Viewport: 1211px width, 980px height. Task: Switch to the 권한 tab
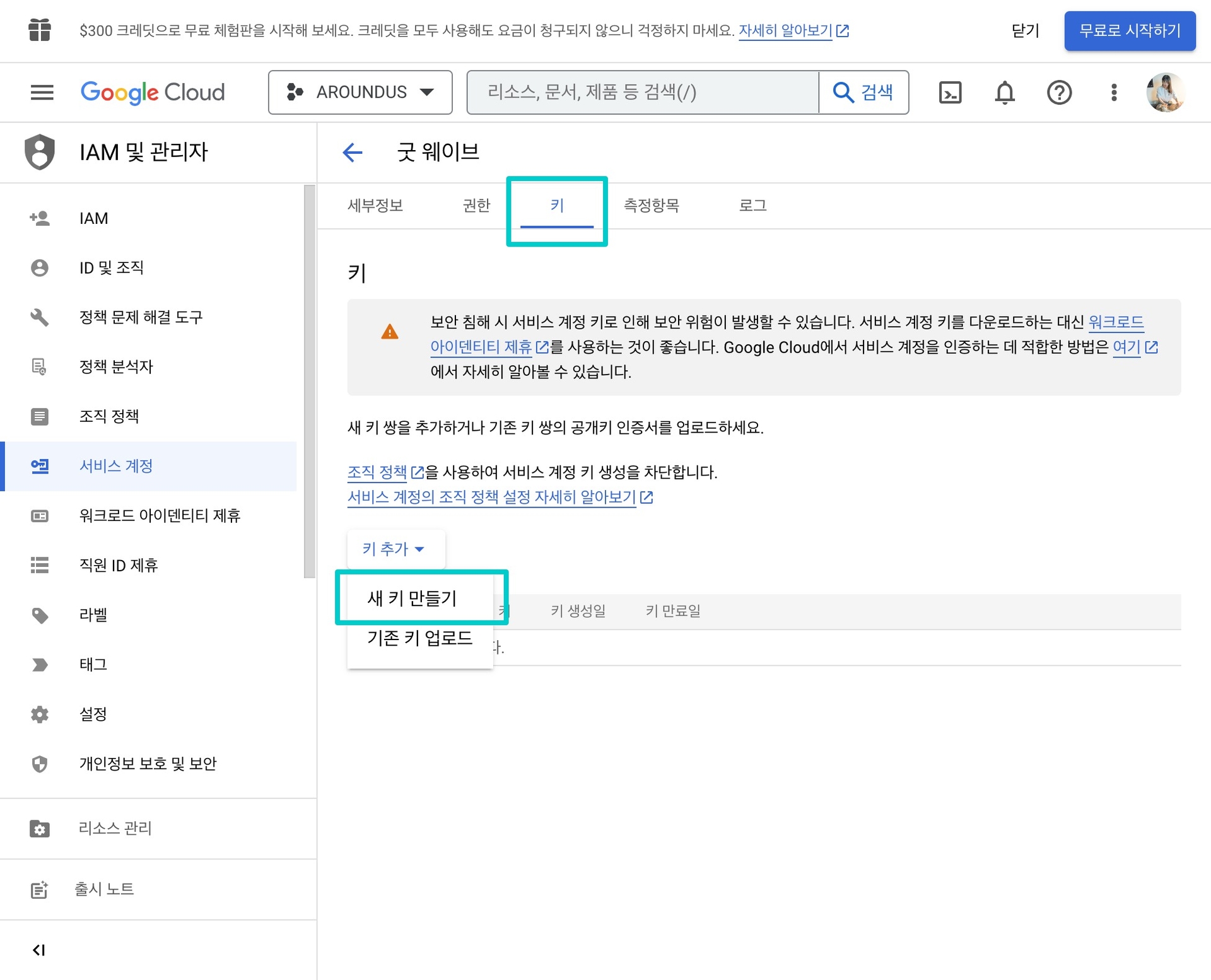coord(476,206)
